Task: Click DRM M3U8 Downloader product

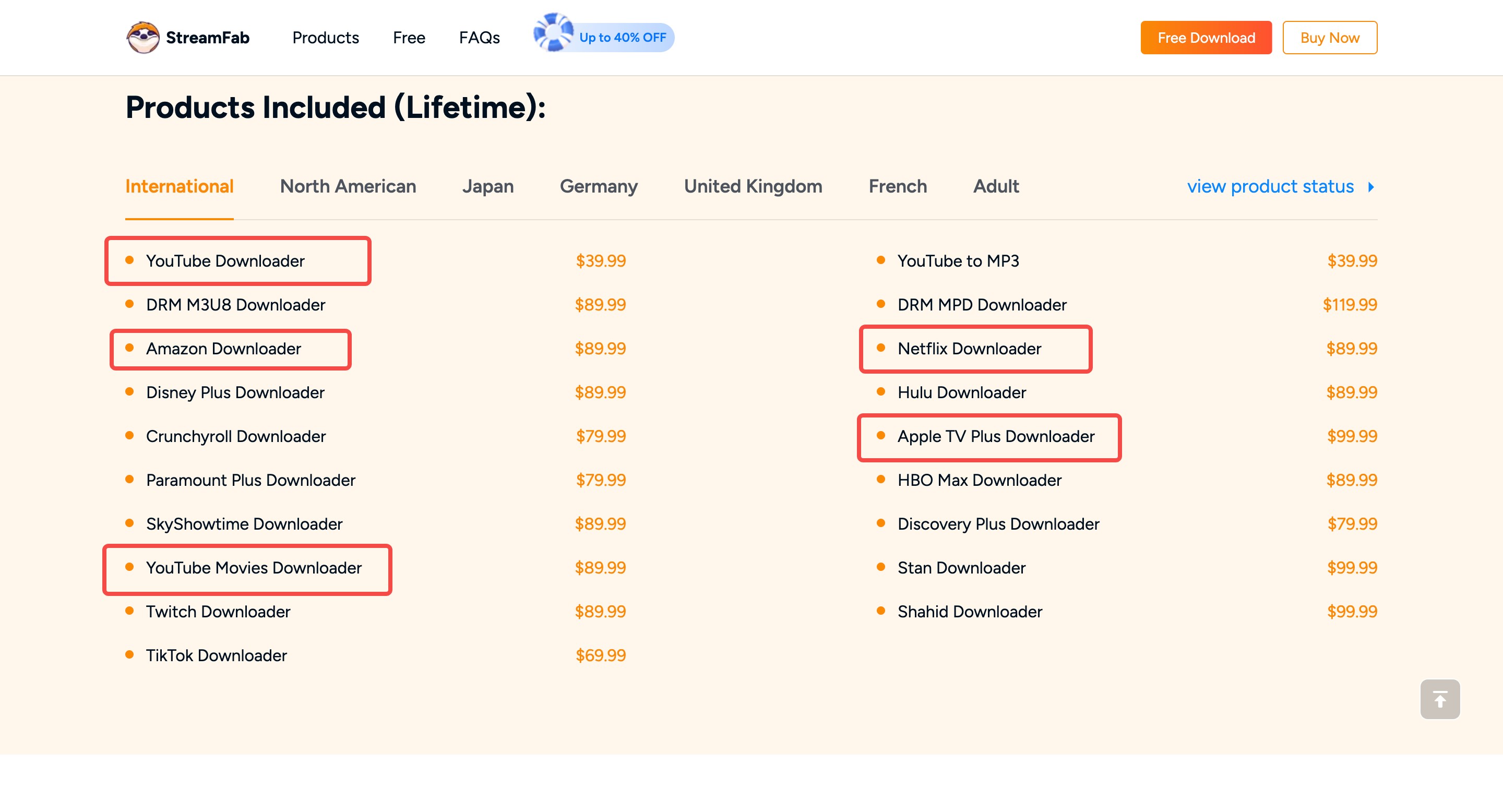Action: 236,305
